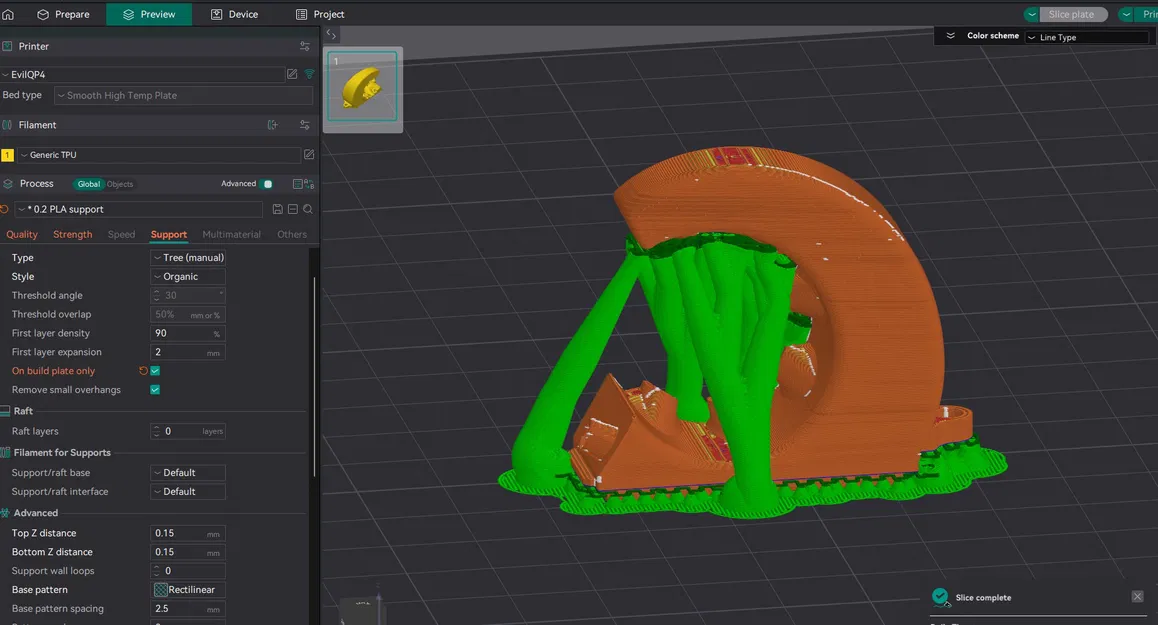
Task: Open the support Type dropdown
Action: pos(188,257)
